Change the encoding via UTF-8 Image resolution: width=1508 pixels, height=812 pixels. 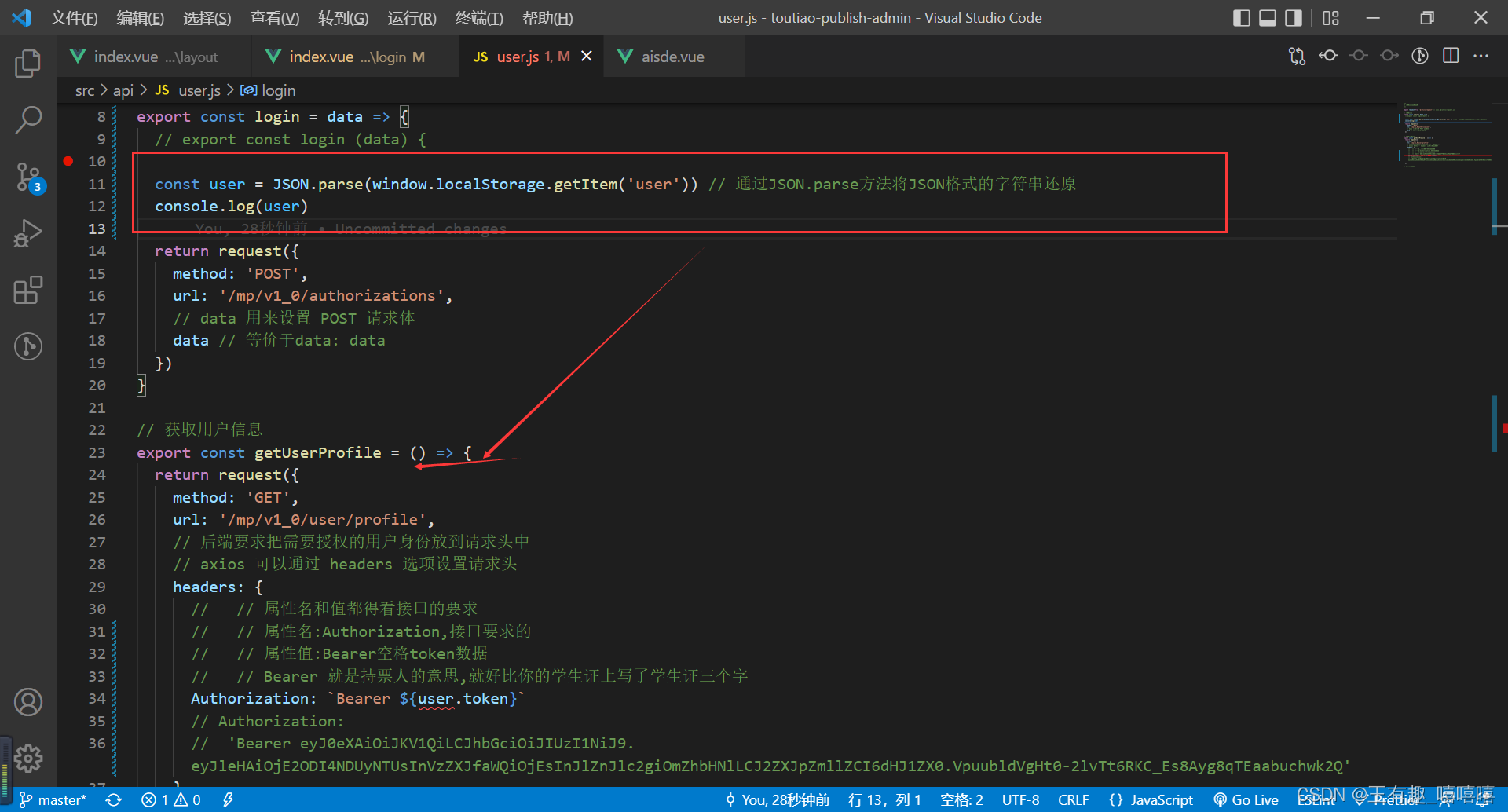[1020, 799]
